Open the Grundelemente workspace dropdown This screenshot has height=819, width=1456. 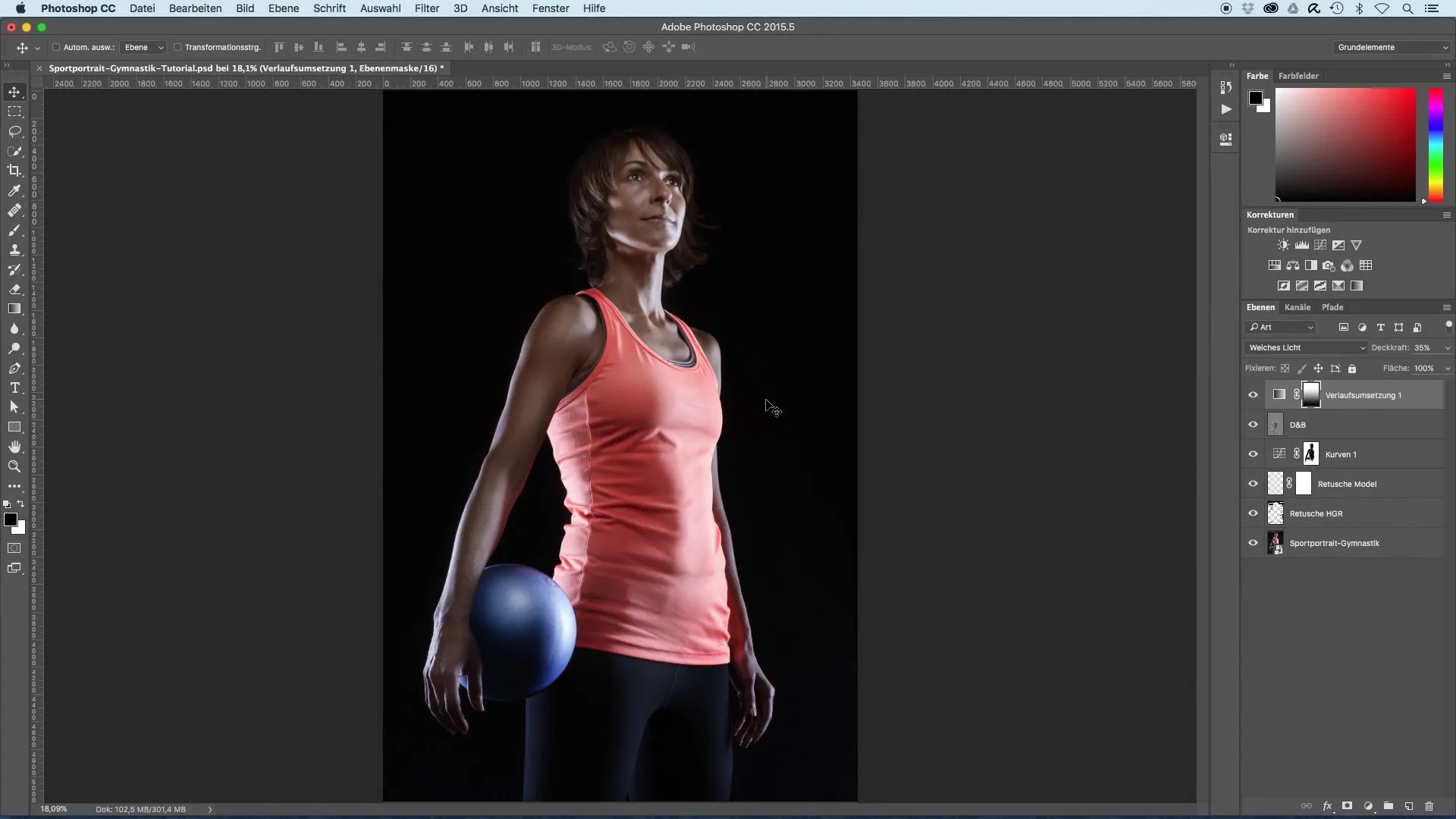pyautogui.click(x=1392, y=47)
